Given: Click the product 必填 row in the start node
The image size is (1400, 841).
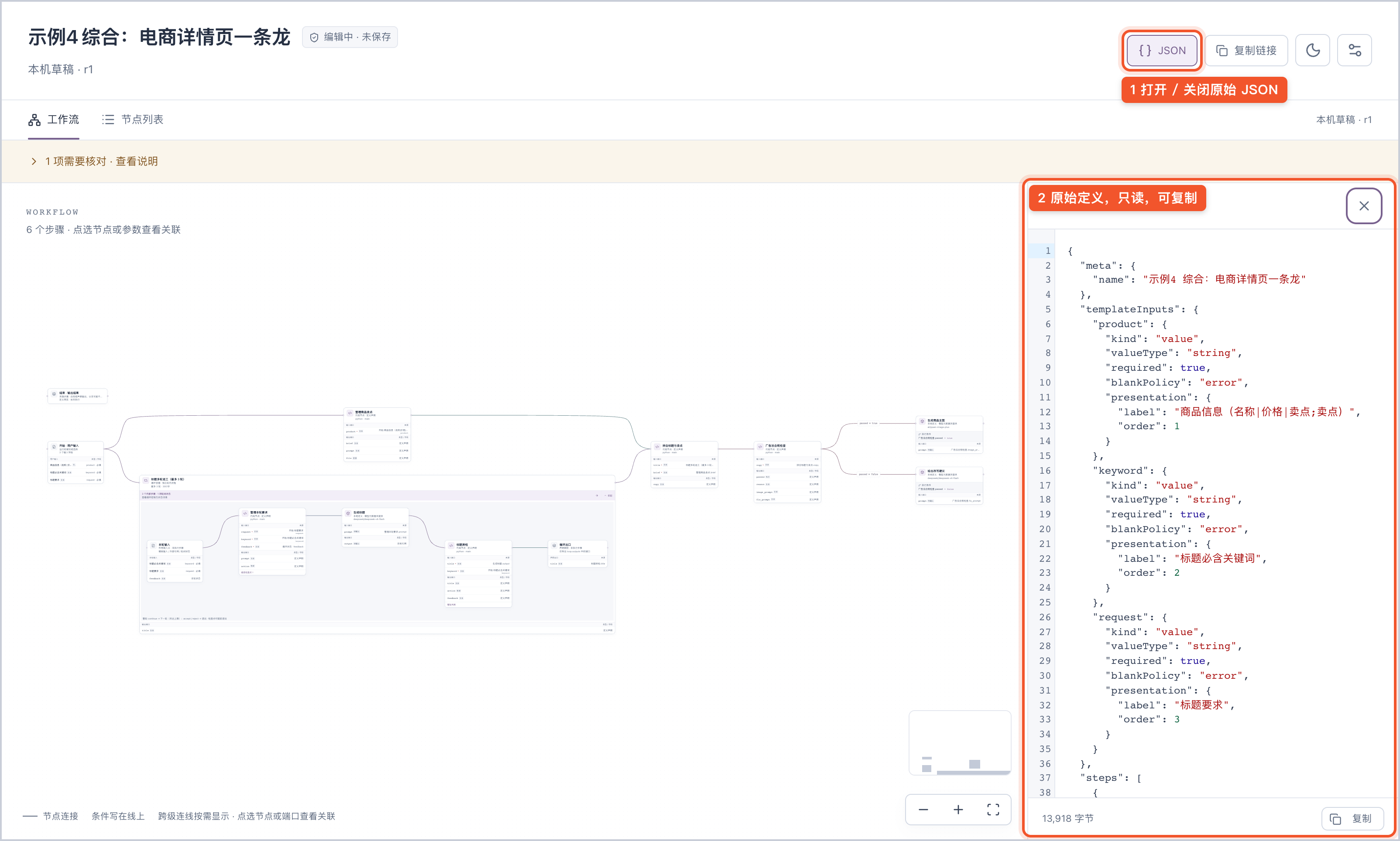Looking at the screenshot, I should click(x=76, y=465).
